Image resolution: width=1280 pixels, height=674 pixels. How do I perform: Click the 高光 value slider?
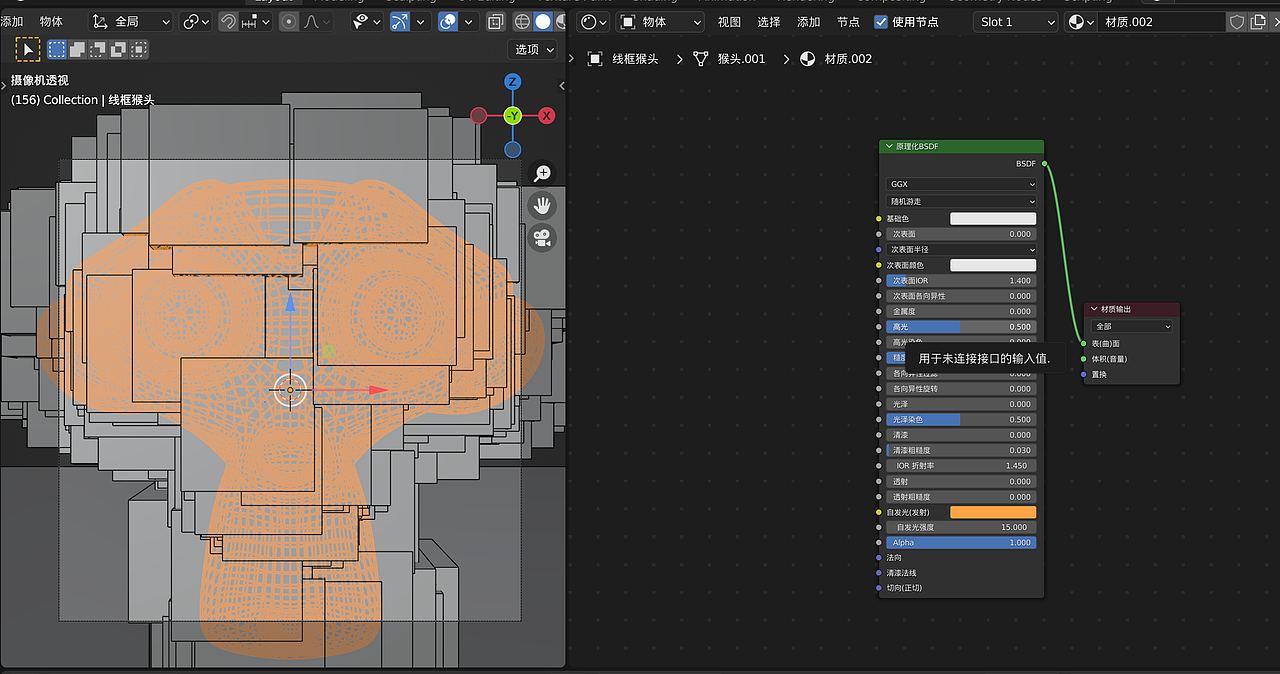961,327
